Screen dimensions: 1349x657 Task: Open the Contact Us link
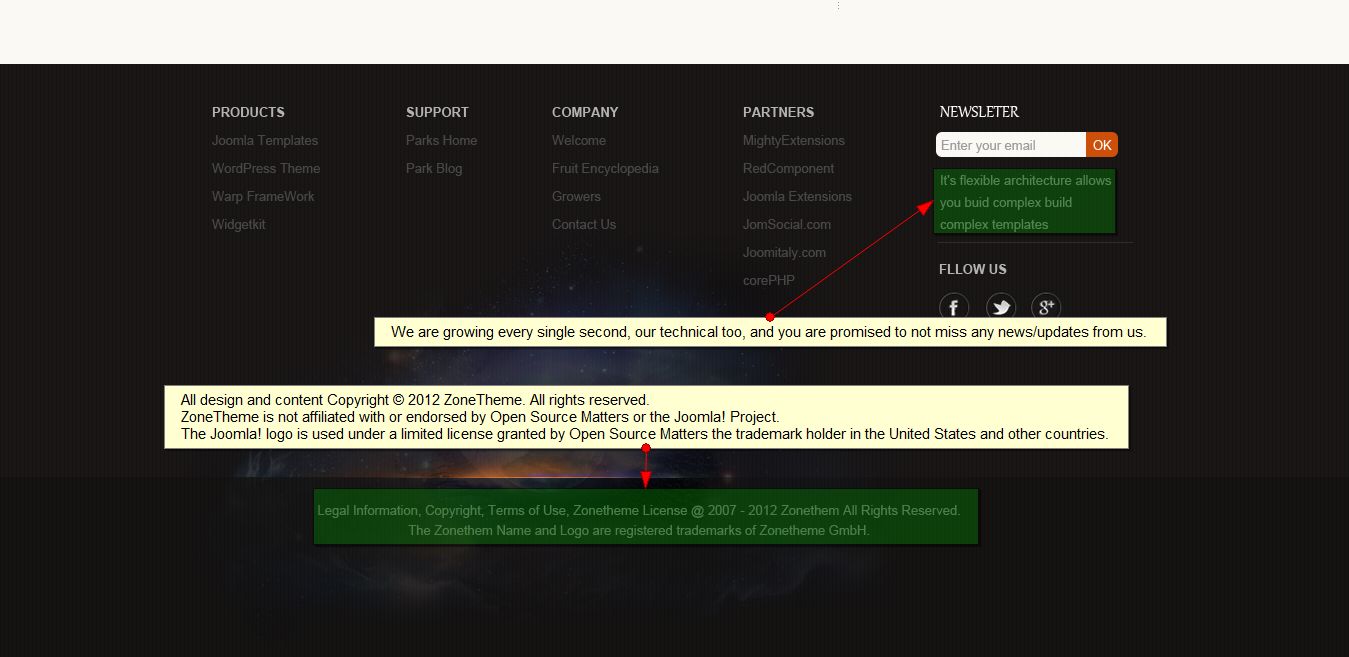point(584,225)
